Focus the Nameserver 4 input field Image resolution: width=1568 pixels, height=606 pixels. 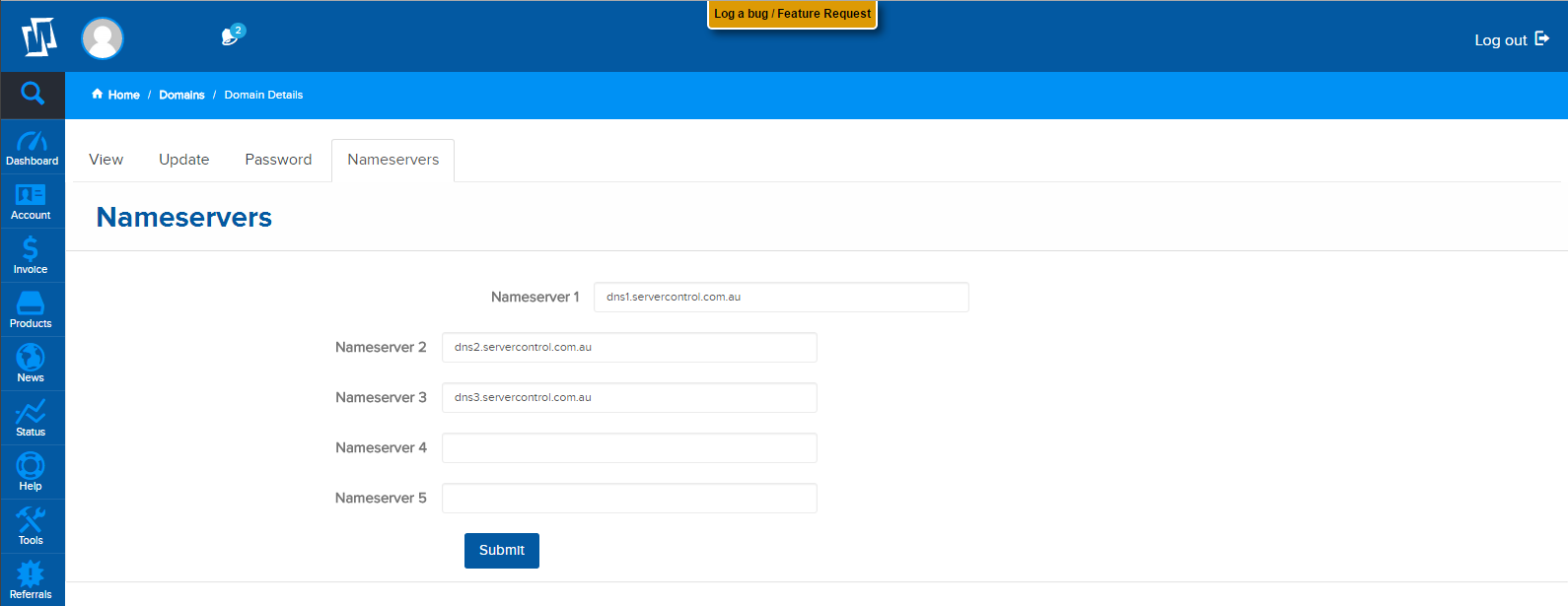pyautogui.click(x=629, y=448)
